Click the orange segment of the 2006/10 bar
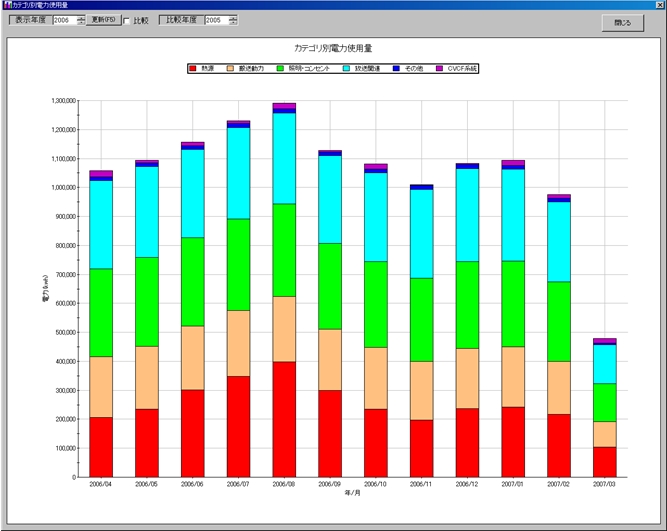This screenshot has height=531, width=667. pyautogui.click(x=376, y=378)
